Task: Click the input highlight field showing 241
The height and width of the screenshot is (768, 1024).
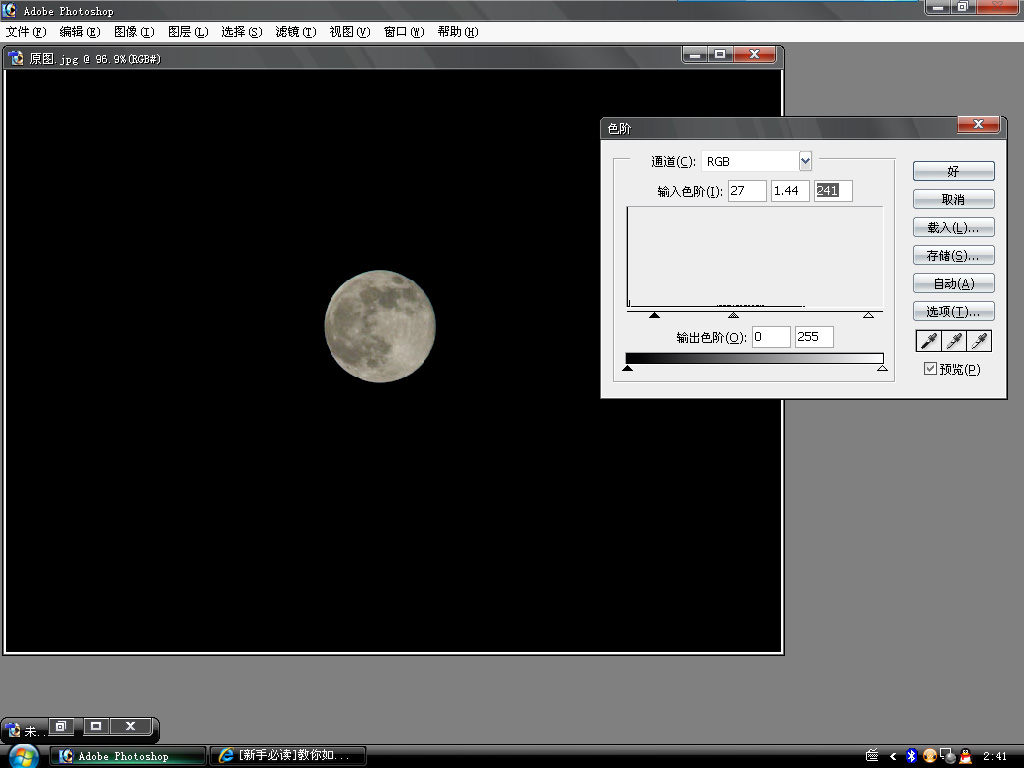Action: point(833,191)
